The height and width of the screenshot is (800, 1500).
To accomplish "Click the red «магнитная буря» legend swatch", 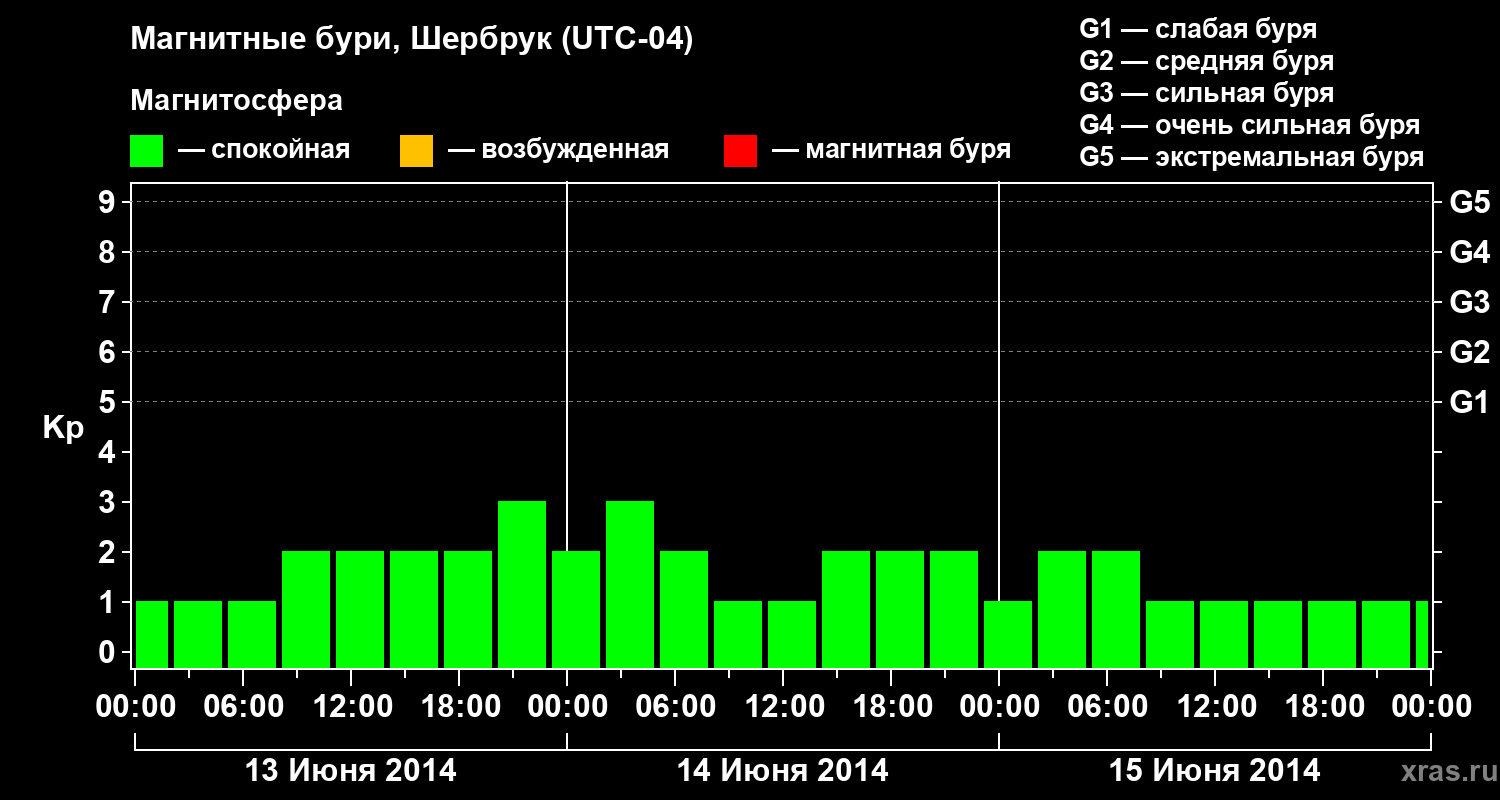I will [x=740, y=151].
